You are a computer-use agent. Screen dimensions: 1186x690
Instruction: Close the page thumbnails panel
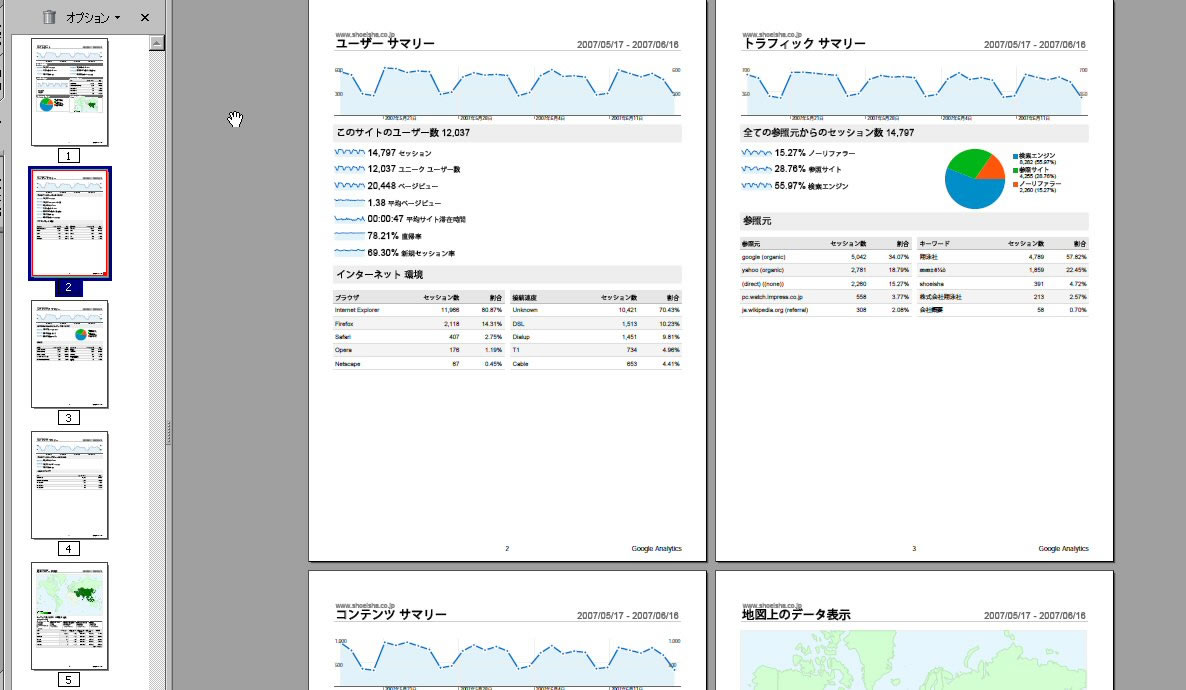pyautogui.click(x=145, y=18)
